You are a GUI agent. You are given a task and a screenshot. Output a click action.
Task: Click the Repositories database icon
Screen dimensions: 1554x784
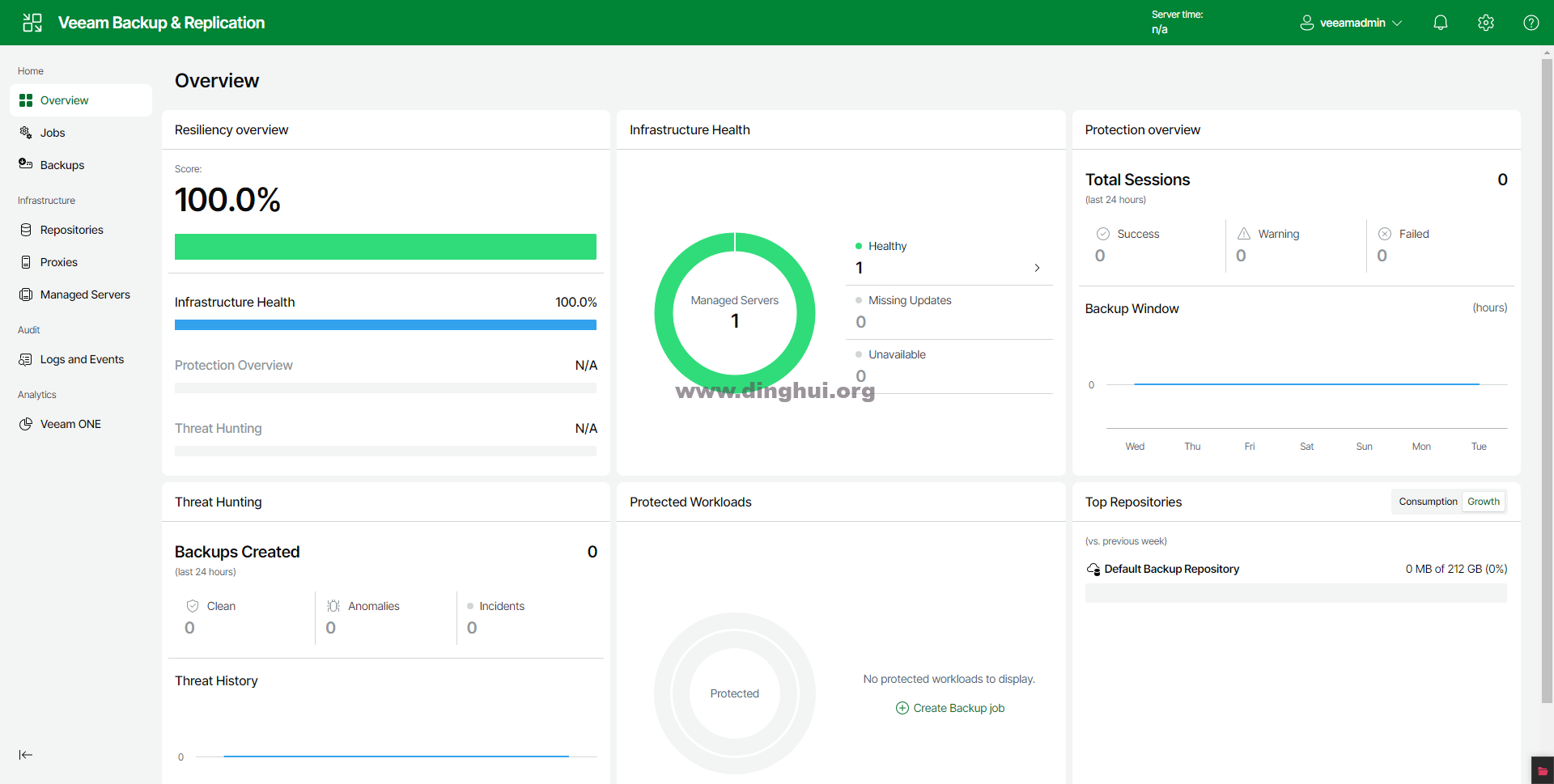pyautogui.click(x=26, y=230)
